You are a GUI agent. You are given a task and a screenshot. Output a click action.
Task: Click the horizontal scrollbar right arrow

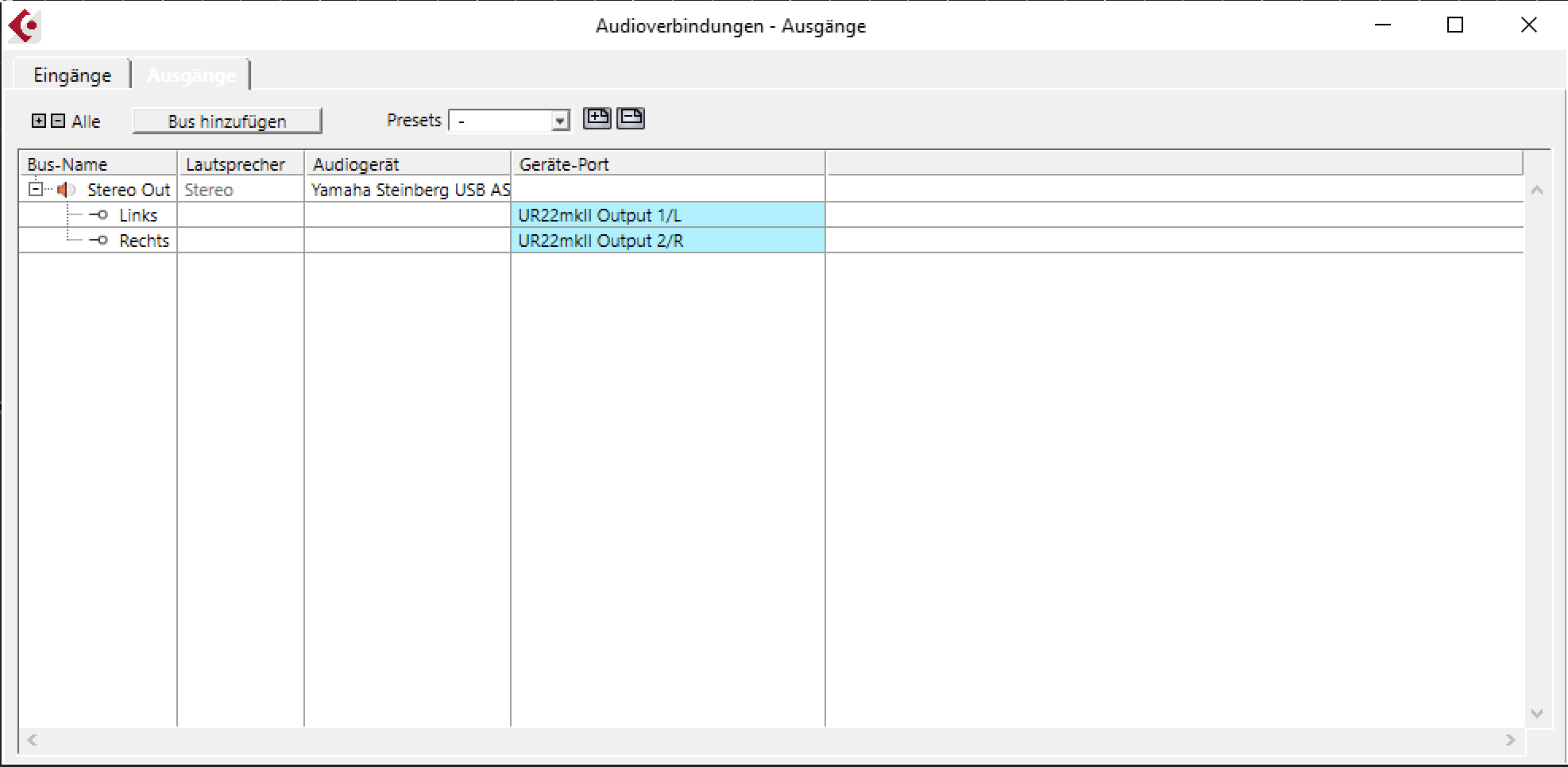click(x=1510, y=740)
